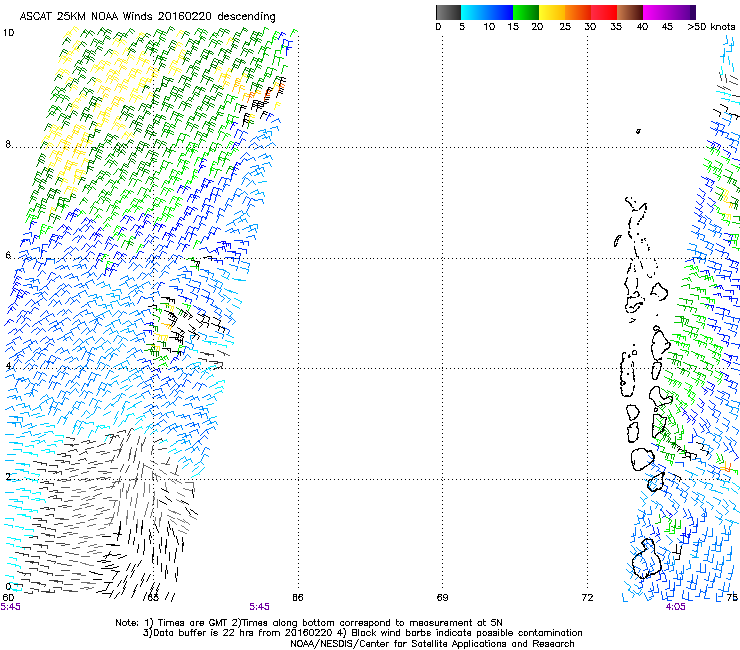740x650 pixels.
Task: Click the '0' value under the color bar
Action: [438, 27]
